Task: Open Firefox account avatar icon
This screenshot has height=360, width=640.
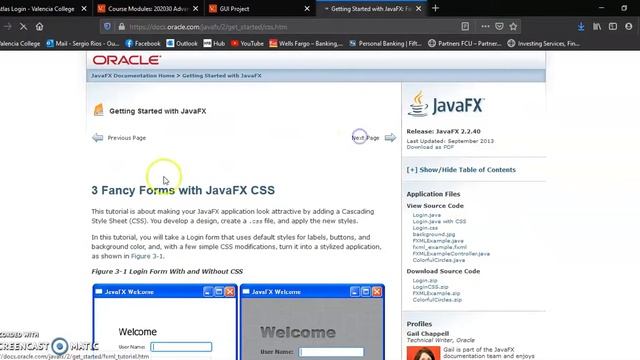Action: tap(629, 27)
